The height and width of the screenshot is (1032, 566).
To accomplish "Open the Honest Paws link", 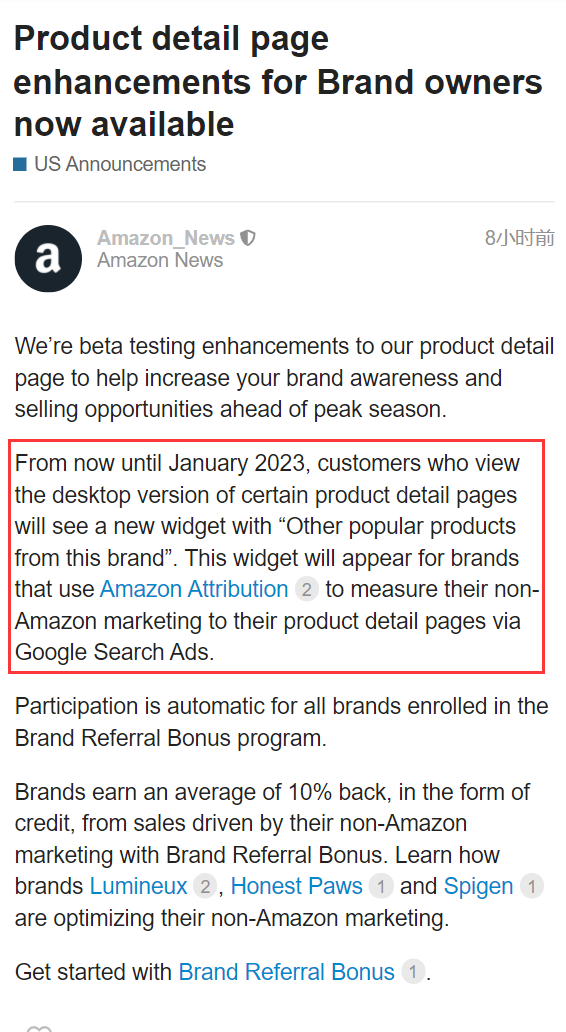I will (x=297, y=887).
